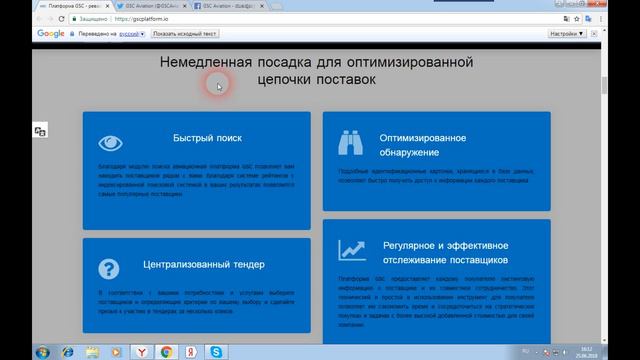Click the secure padlock icon in address bar
The height and width of the screenshot is (360, 640).
point(74,19)
